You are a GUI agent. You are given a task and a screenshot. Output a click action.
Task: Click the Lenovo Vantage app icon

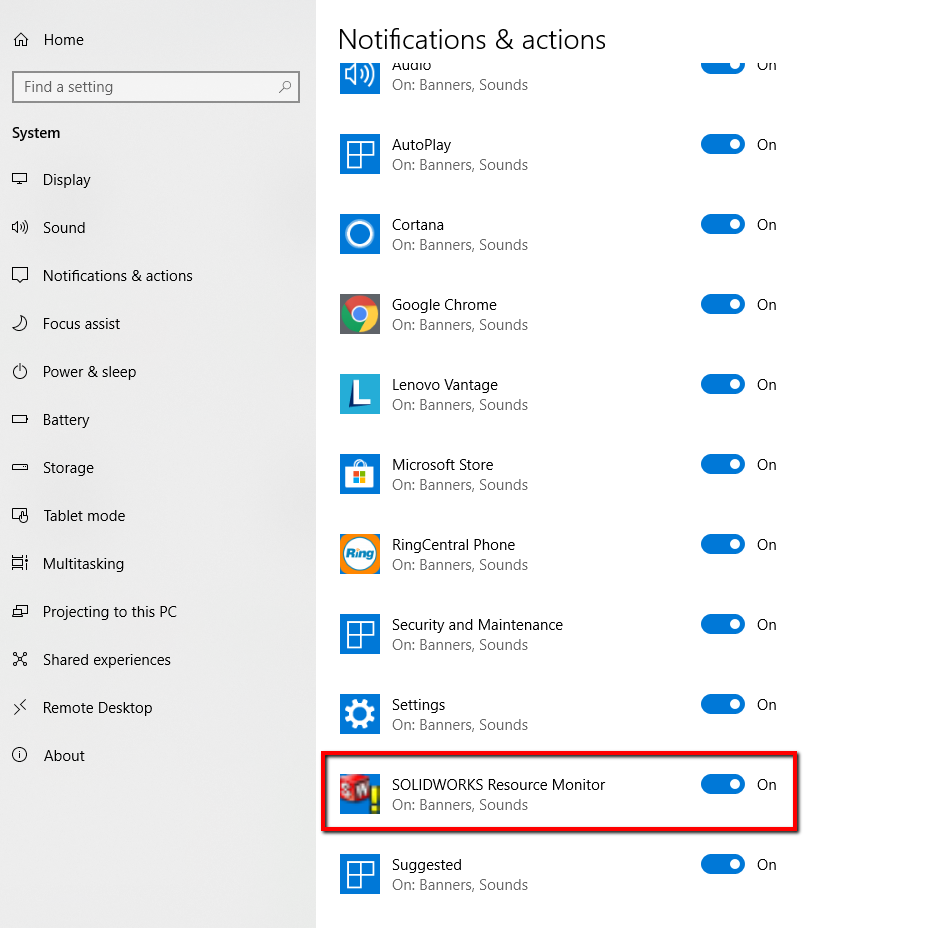359,394
